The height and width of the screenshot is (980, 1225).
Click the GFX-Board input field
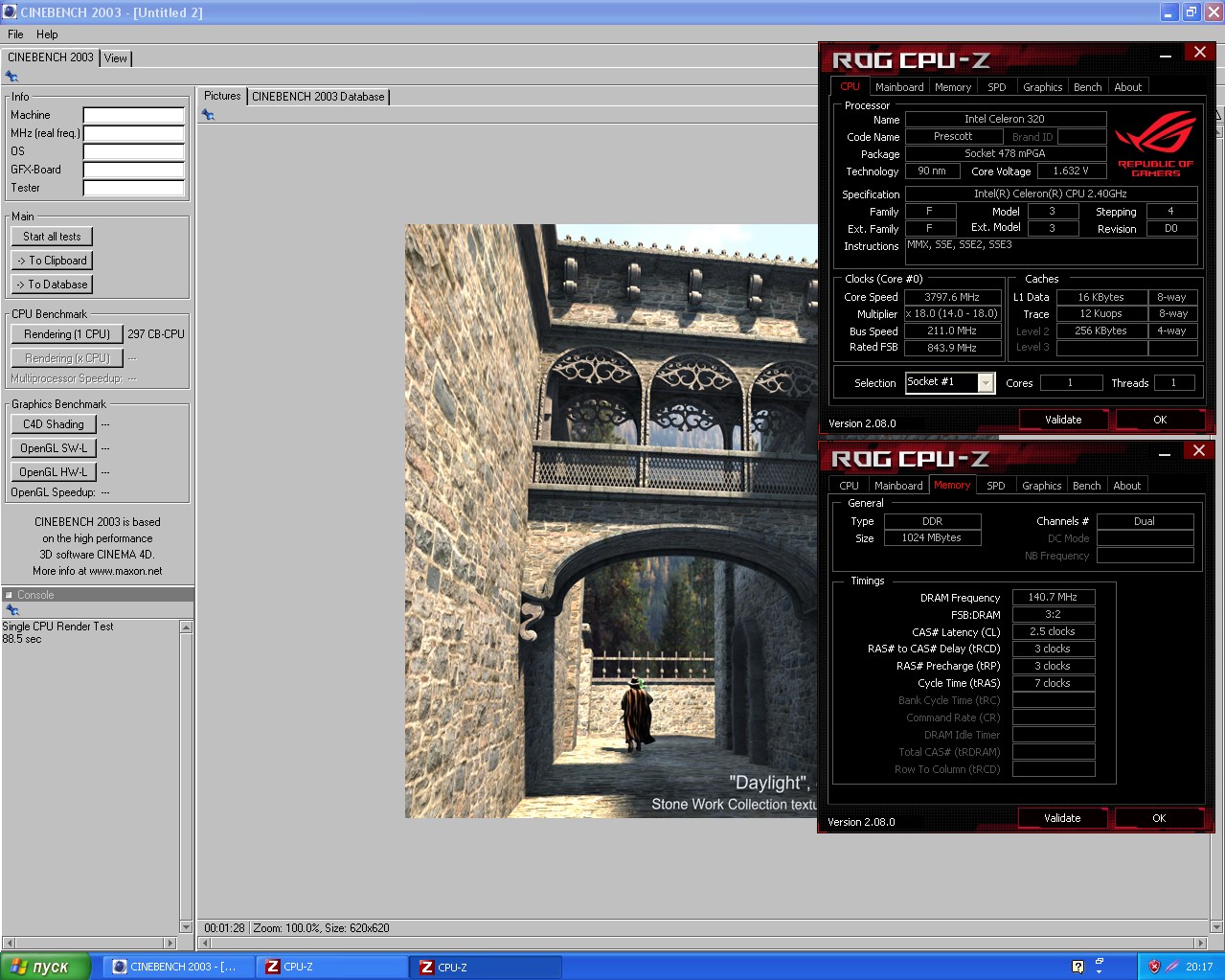pos(133,170)
